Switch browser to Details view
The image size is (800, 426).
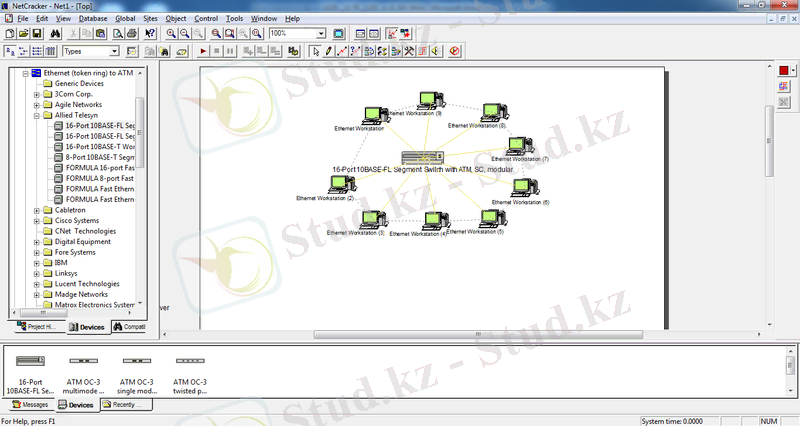coord(51,51)
